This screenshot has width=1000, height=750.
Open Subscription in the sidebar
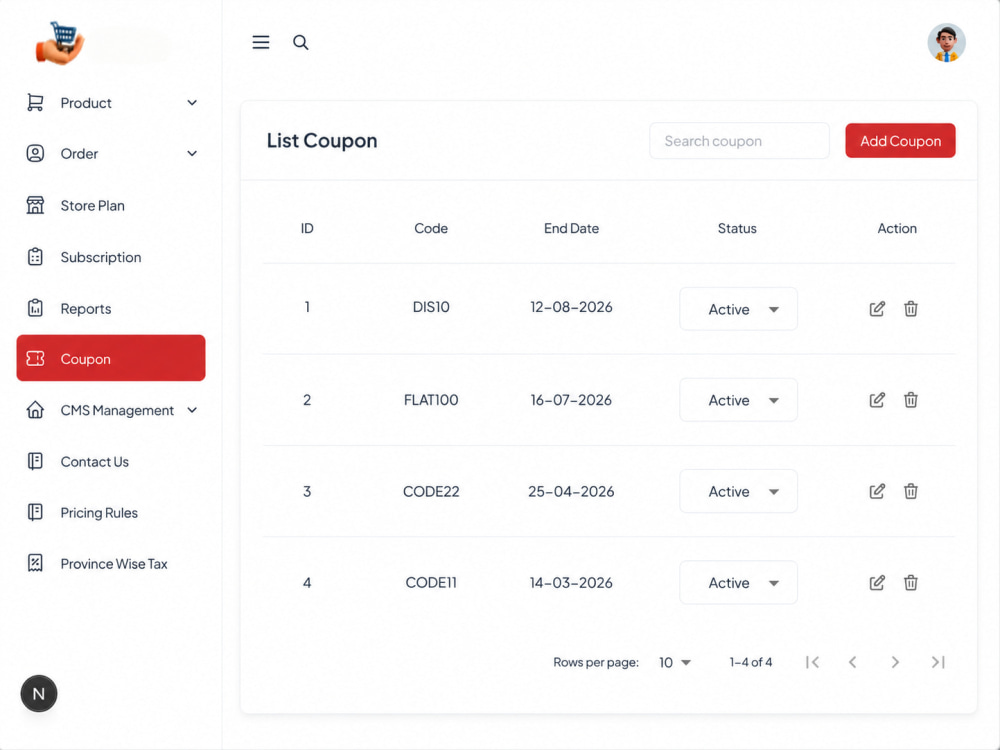pos(111,257)
